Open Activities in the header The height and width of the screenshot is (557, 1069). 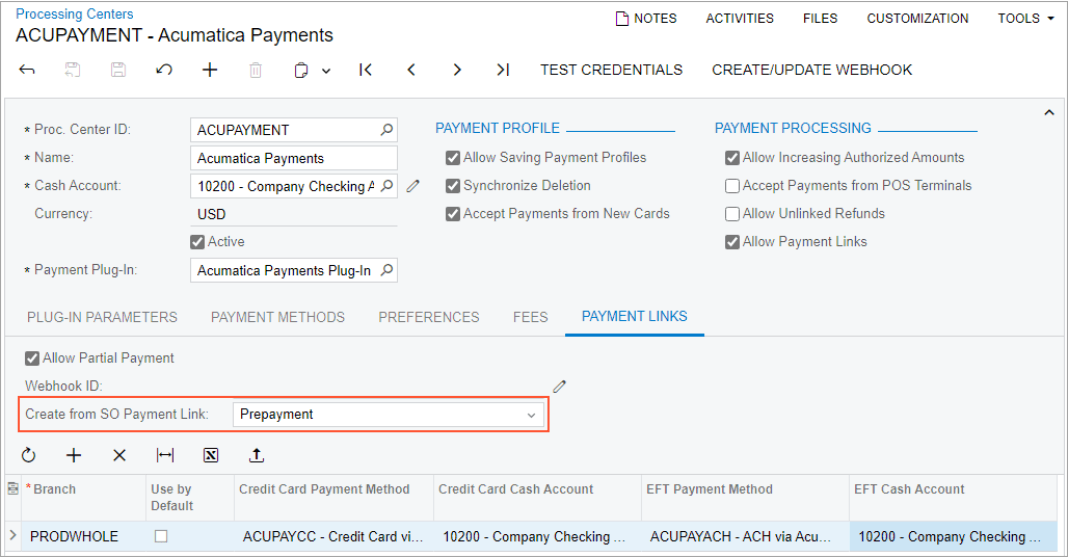740,18
